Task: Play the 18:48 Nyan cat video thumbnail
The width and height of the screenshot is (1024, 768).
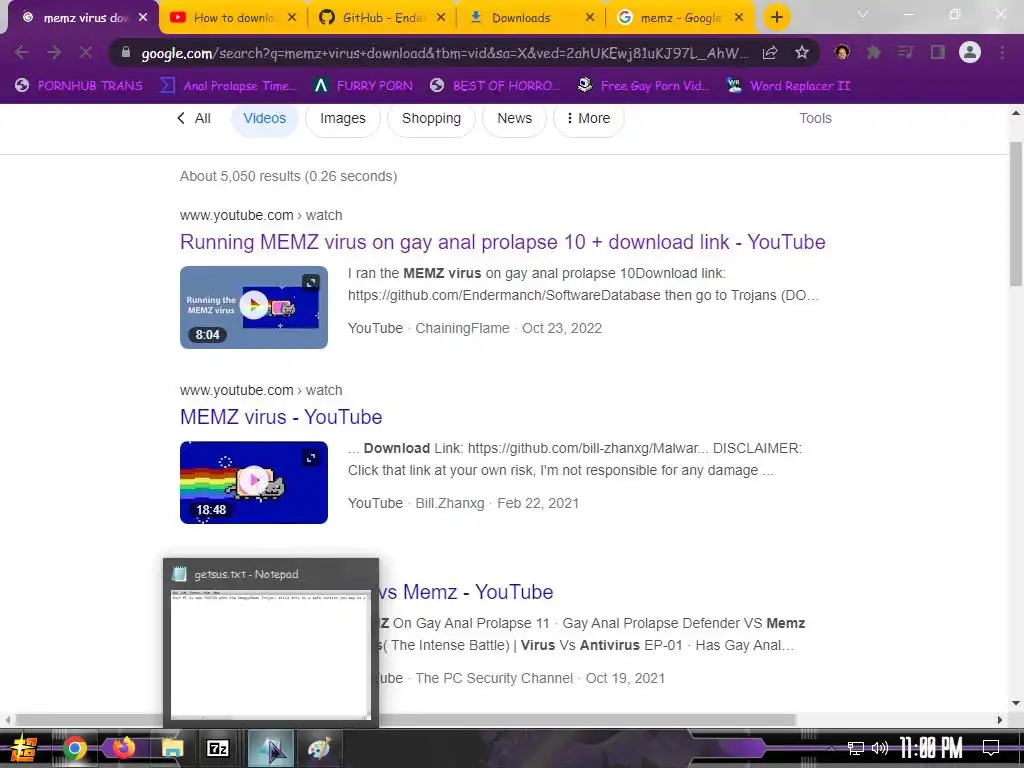Action: pos(253,482)
